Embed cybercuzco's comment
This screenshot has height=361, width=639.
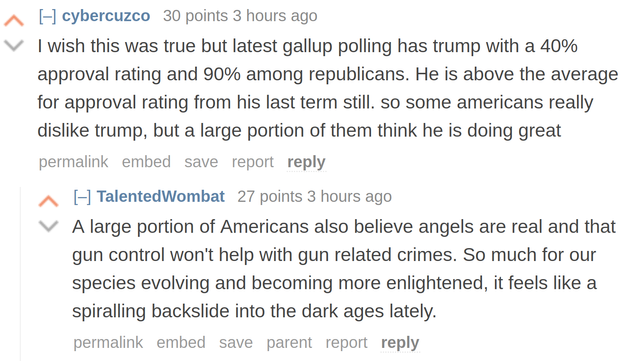tap(146, 162)
